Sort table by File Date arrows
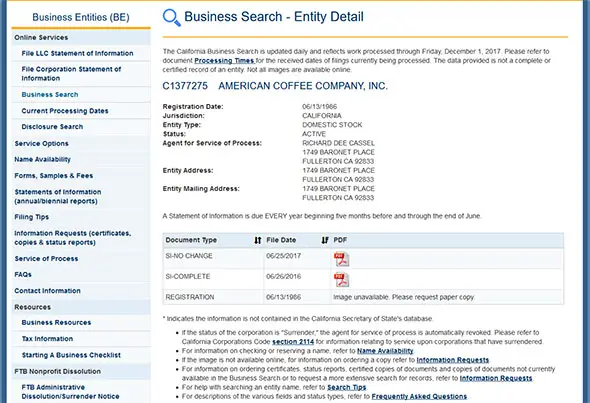Image resolution: width=590 pixels, height=403 pixels. [x=325, y=240]
